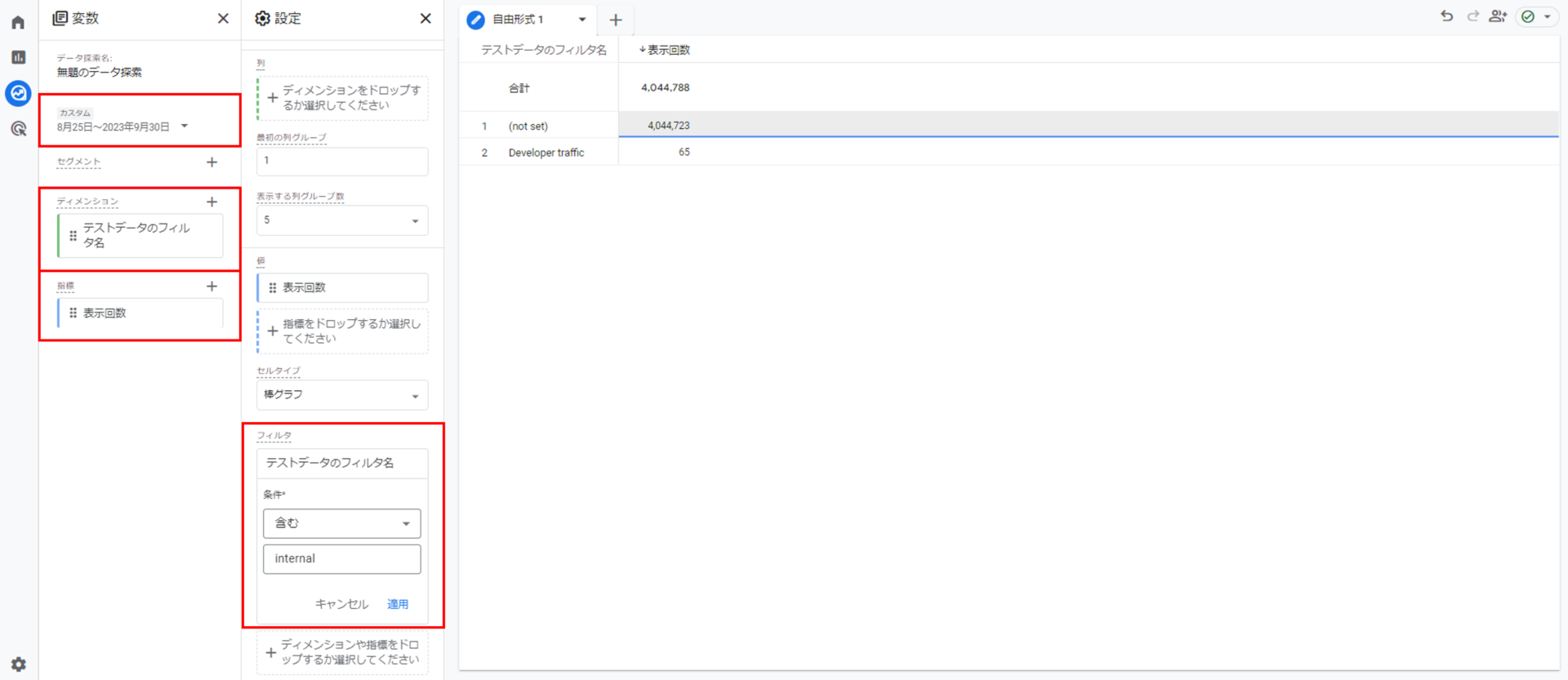The height and width of the screenshot is (680, 1568).
Task: Close the 設定 panel
Action: 425,18
